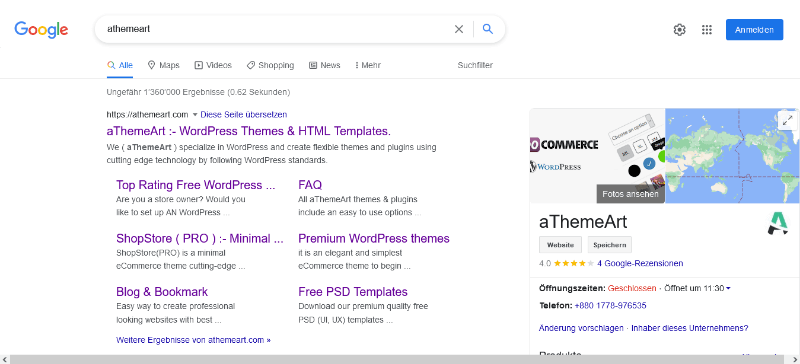Click phone number +880 1778-976535
This screenshot has width=800, height=364.
(x=610, y=306)
